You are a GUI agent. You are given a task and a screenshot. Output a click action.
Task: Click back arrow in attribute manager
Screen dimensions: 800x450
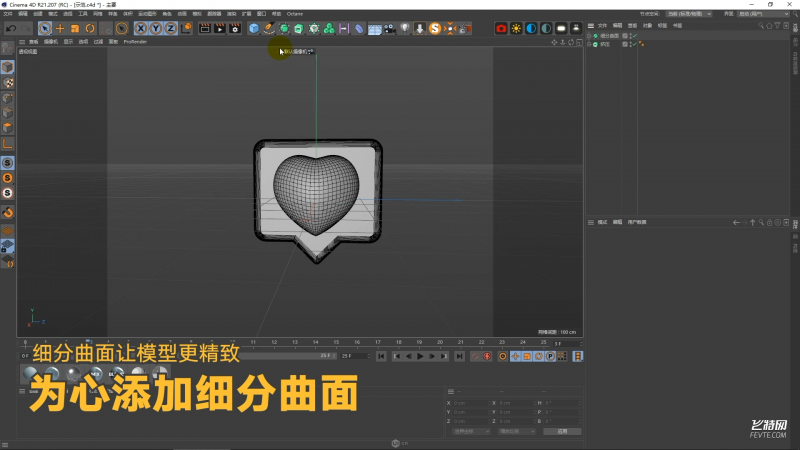pyautogui.click(x=736, y=222)
